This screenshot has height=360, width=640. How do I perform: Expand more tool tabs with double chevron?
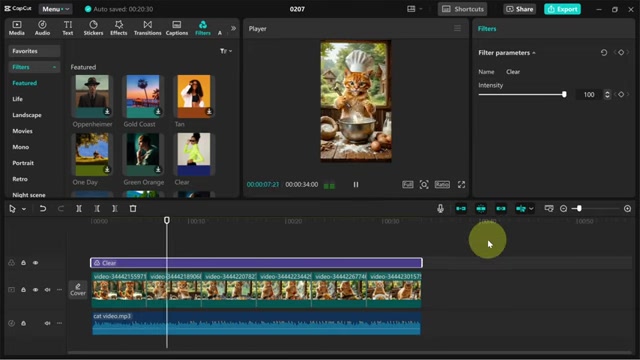[x=233, y=28]
